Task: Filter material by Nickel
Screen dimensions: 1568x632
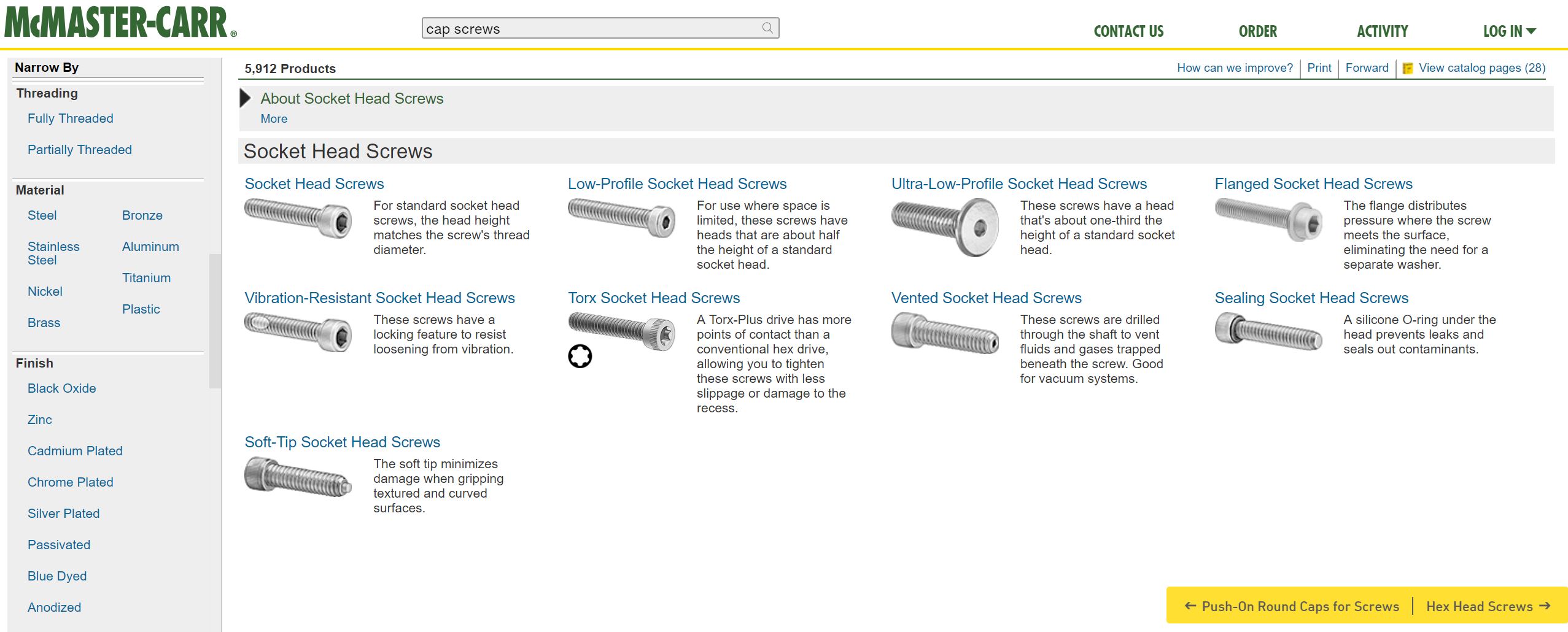Action: click(x=45, y=291)
